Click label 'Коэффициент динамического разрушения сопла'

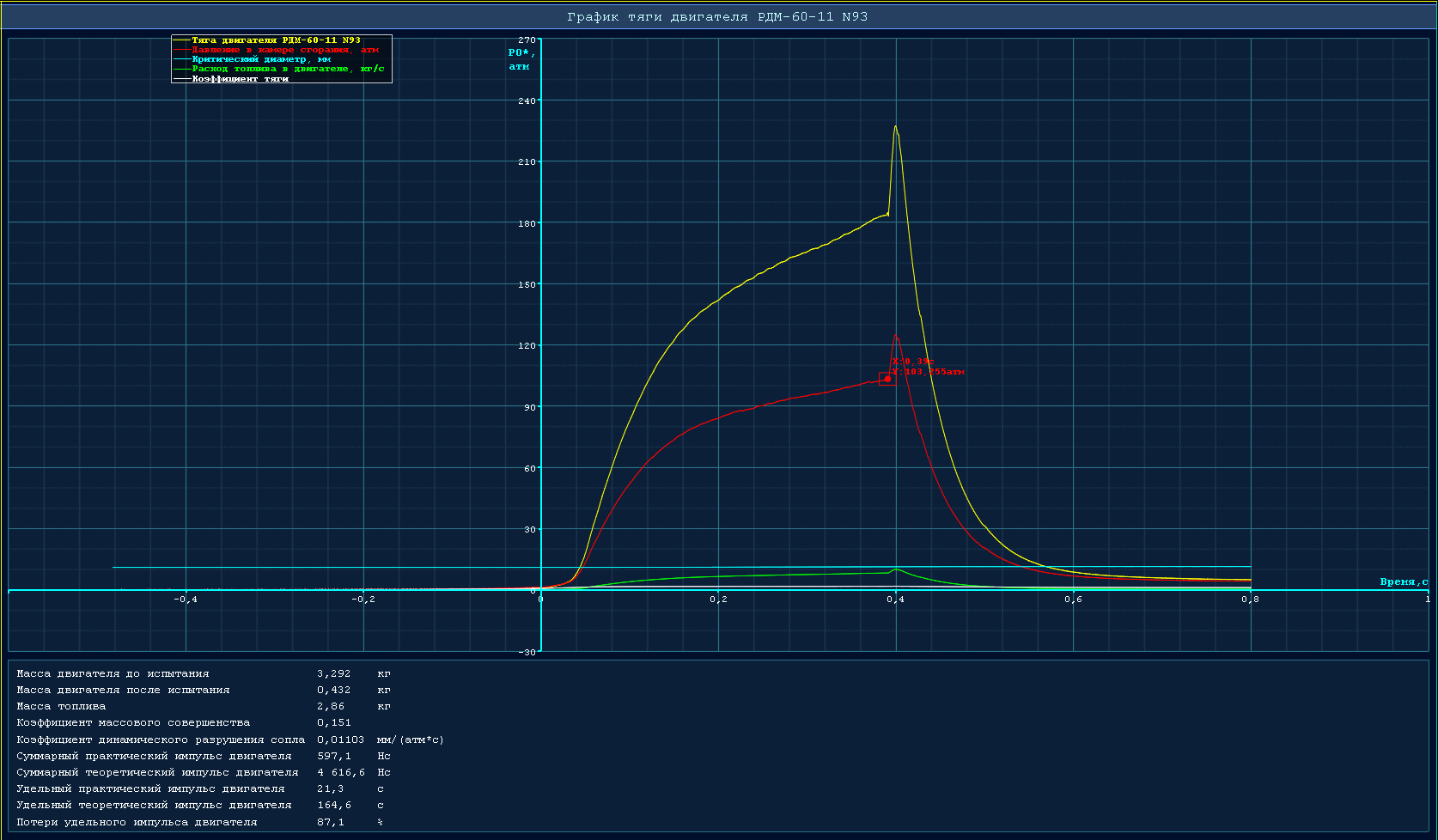click(161, 740)
